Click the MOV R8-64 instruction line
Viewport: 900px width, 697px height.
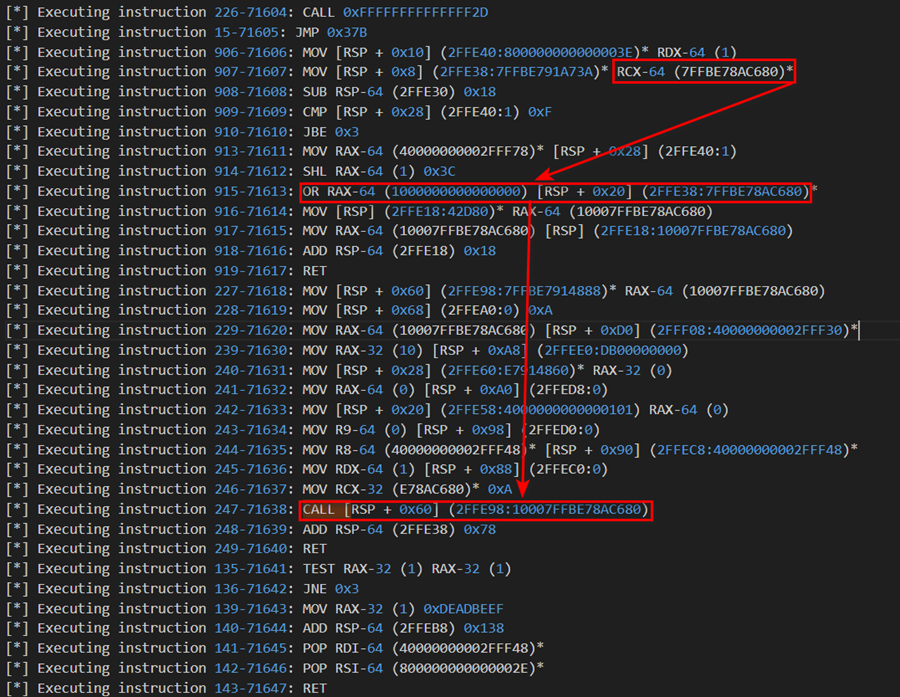point(578,450)
